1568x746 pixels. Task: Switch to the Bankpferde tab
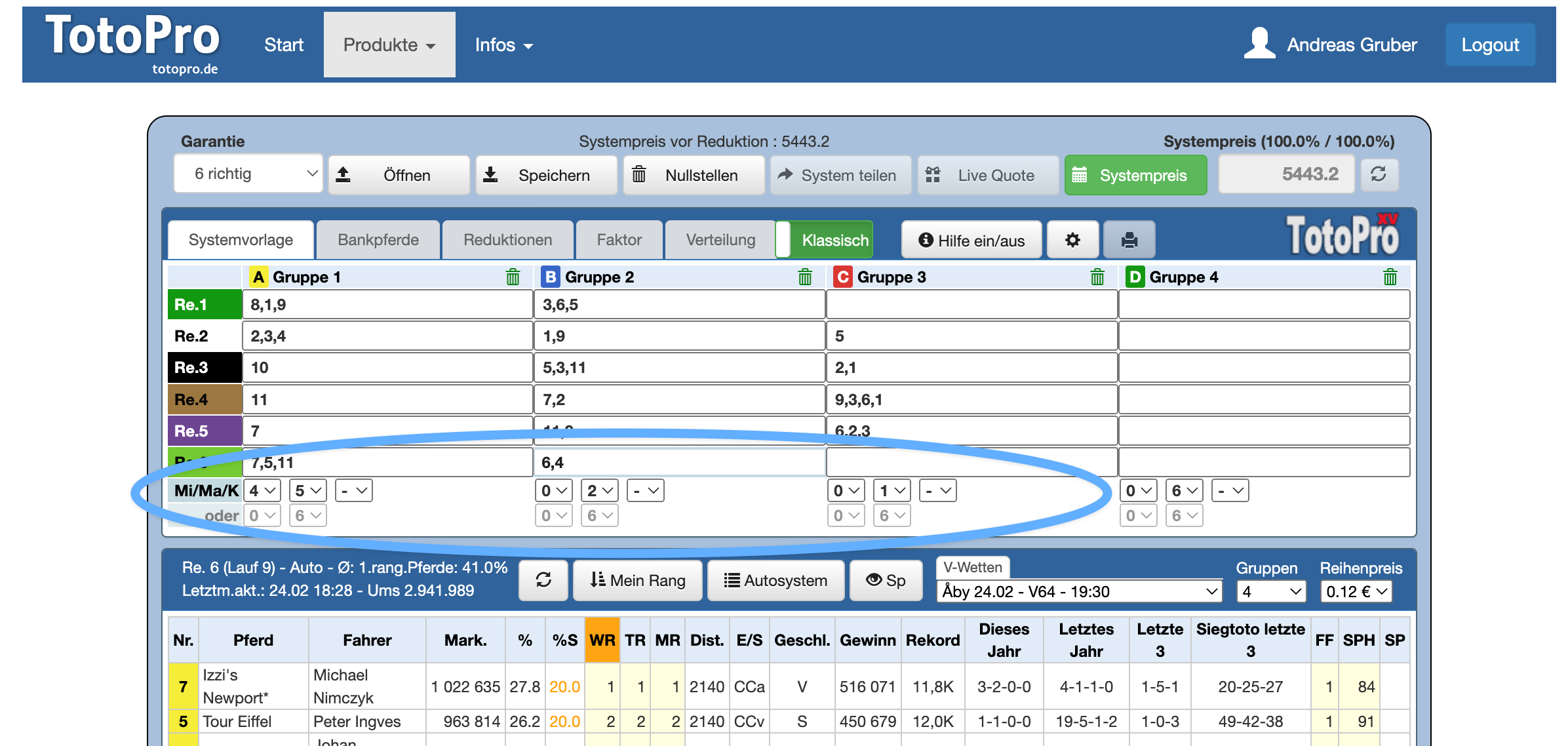[x=378, y=240]
